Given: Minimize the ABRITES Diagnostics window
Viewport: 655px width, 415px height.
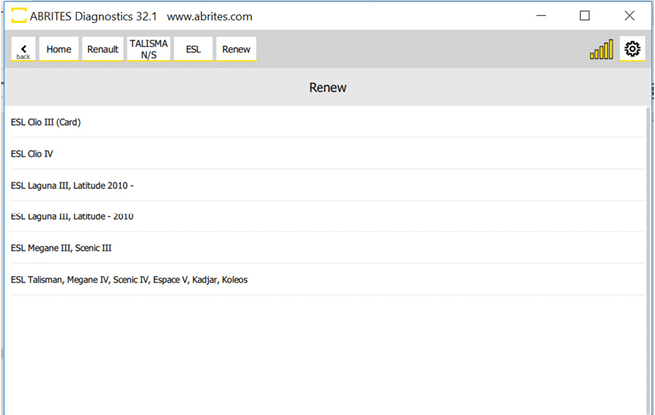Looking at the screenshot, I should pos(541,16).
